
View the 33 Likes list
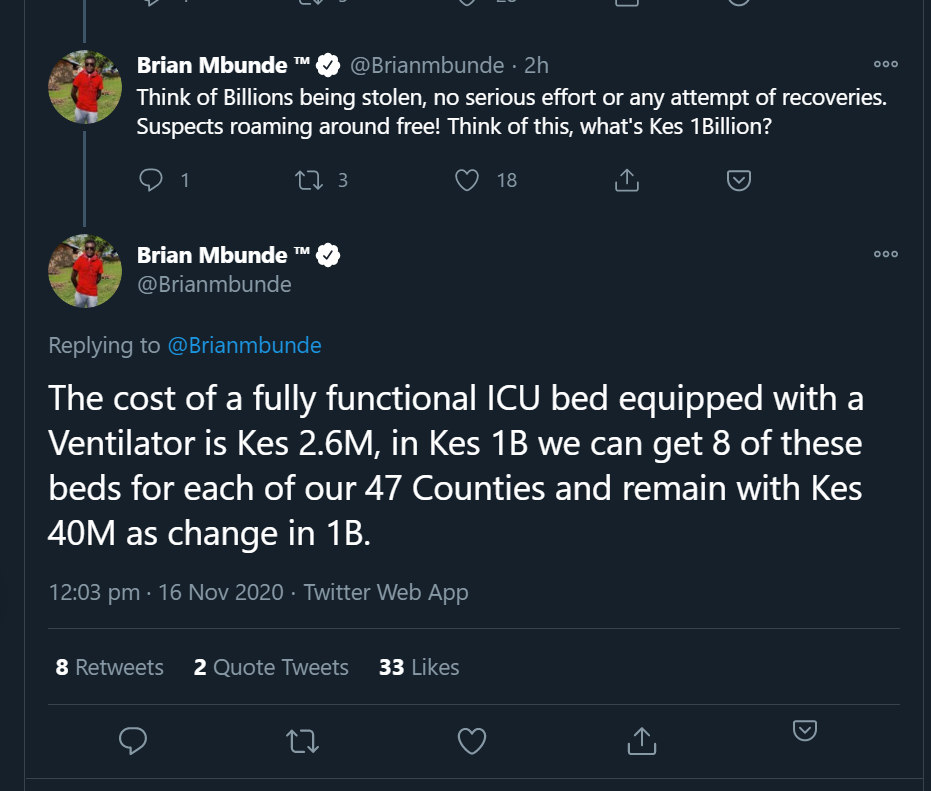419,667
